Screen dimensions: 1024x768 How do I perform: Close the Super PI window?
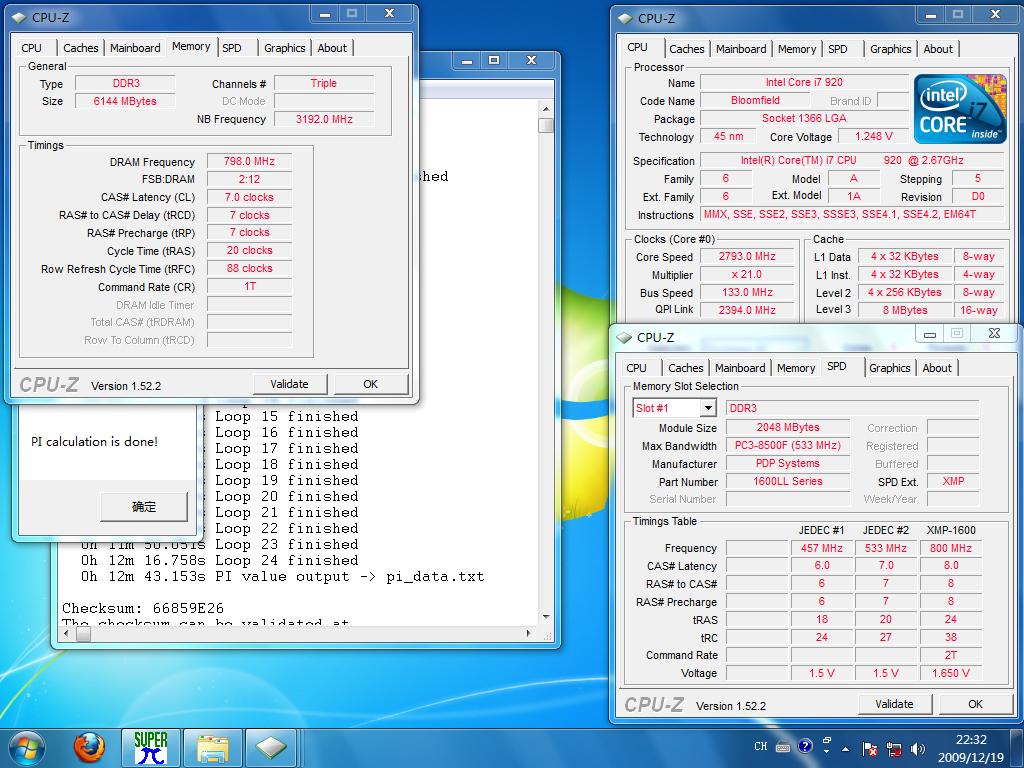[532, 61]
